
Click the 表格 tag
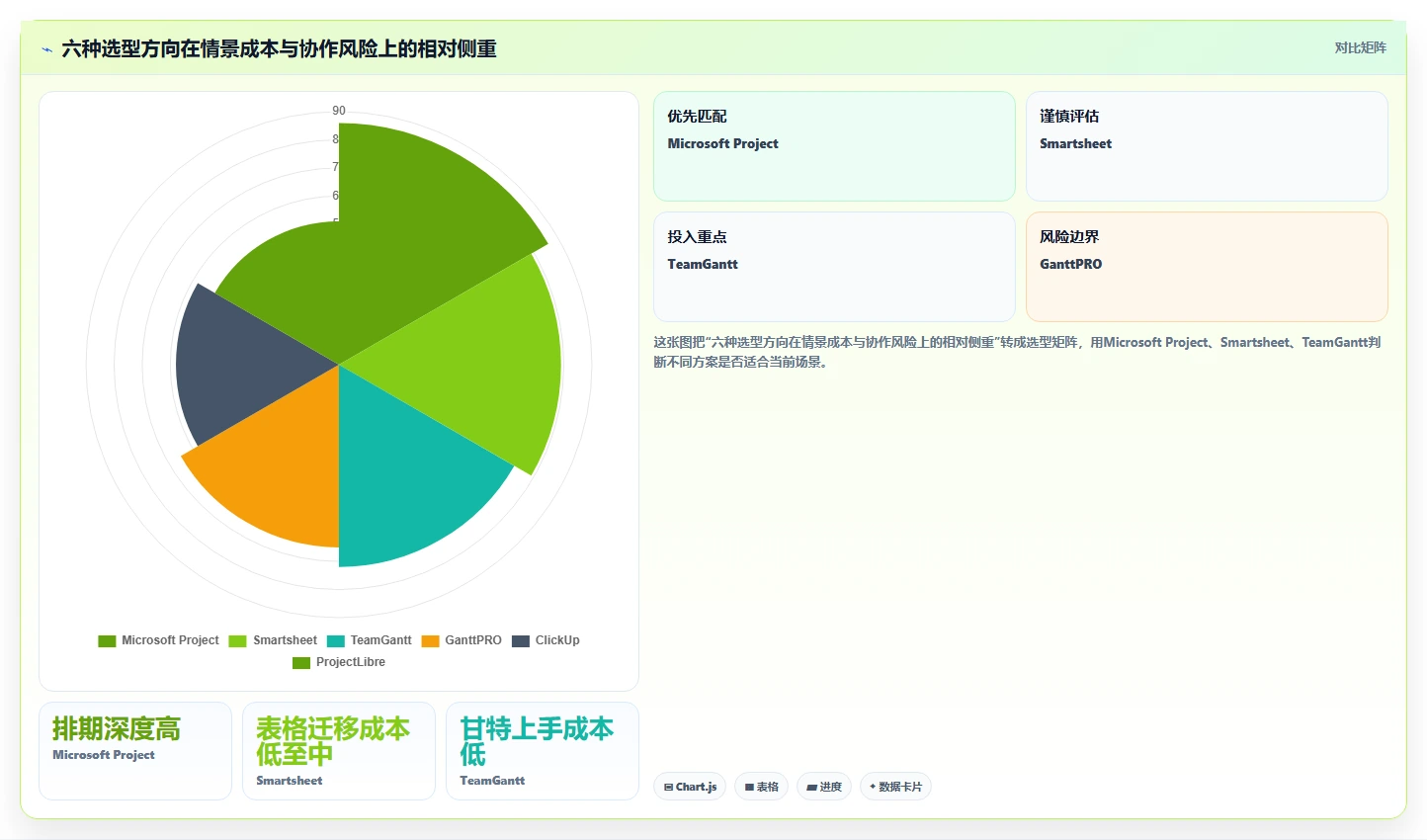pos(761,787)
